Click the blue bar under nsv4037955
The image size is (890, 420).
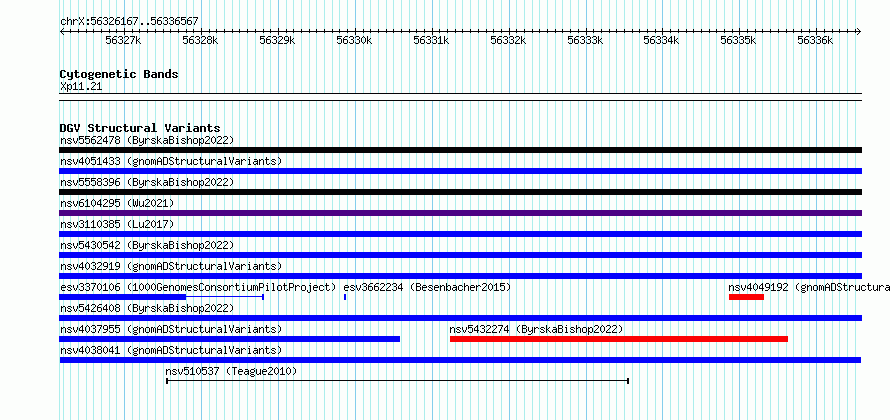pos(229,339)
